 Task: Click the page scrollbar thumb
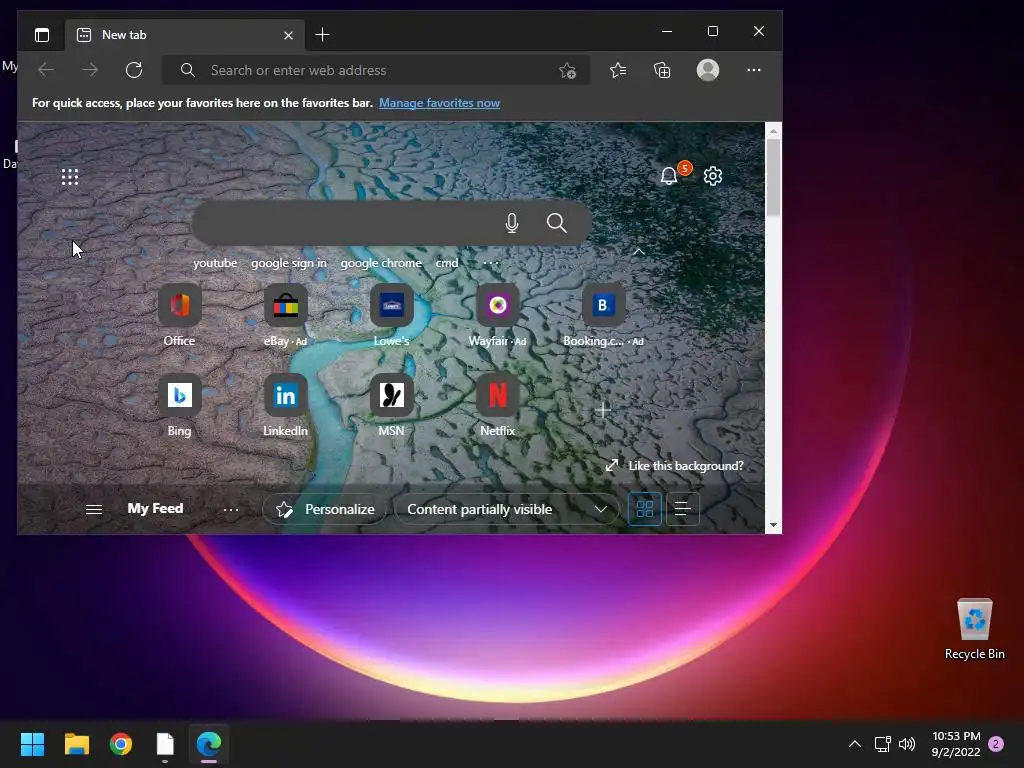point(773,178)
